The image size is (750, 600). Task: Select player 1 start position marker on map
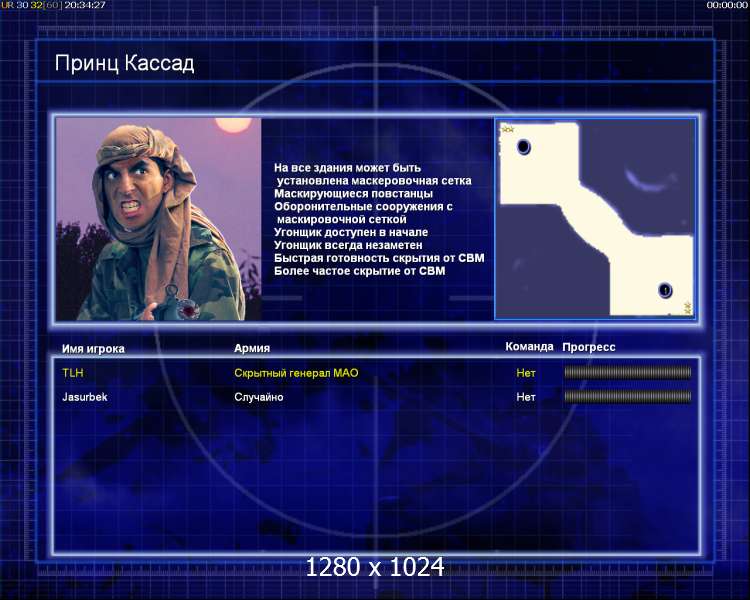(x=665, y=290)
